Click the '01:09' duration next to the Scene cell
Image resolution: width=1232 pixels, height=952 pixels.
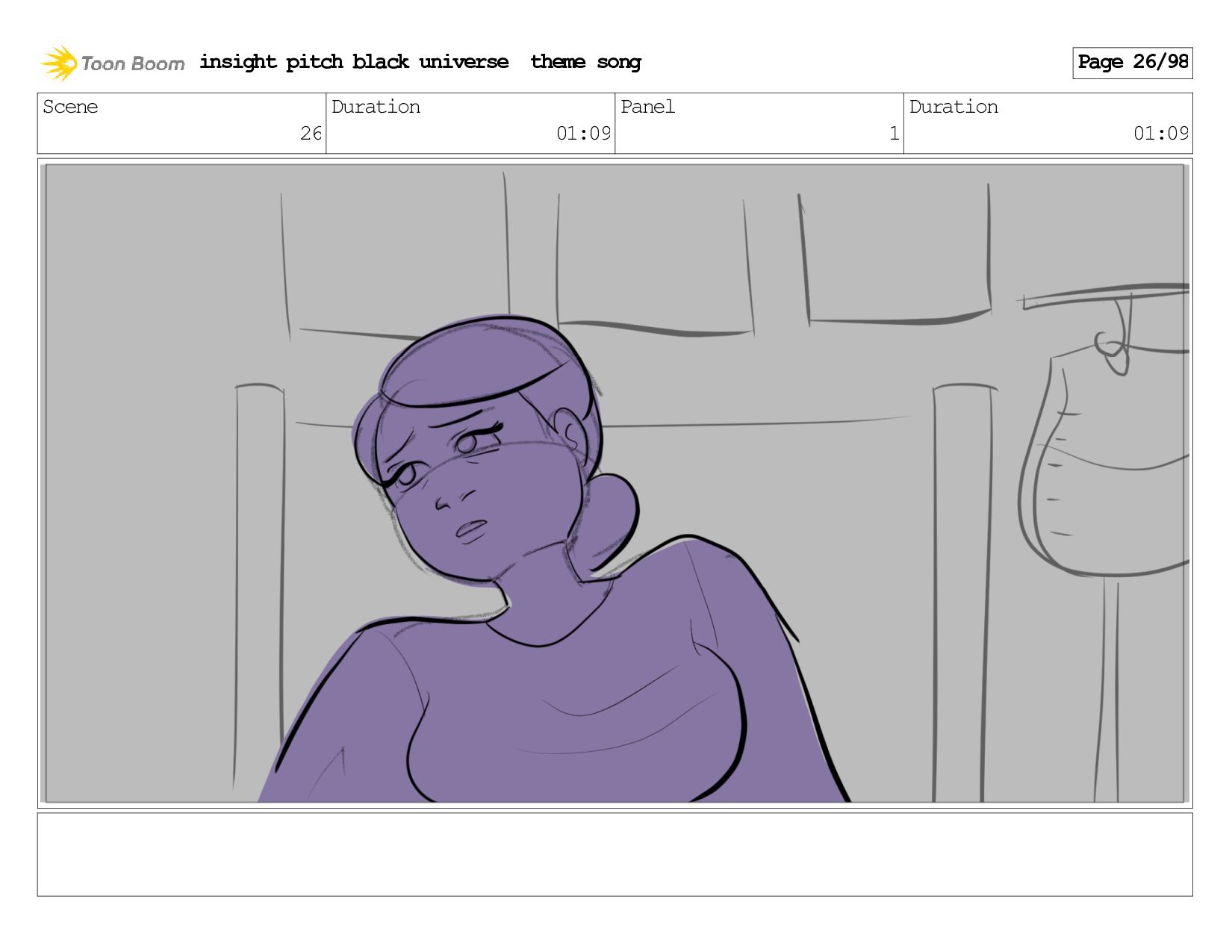click(x=583, y=134)
